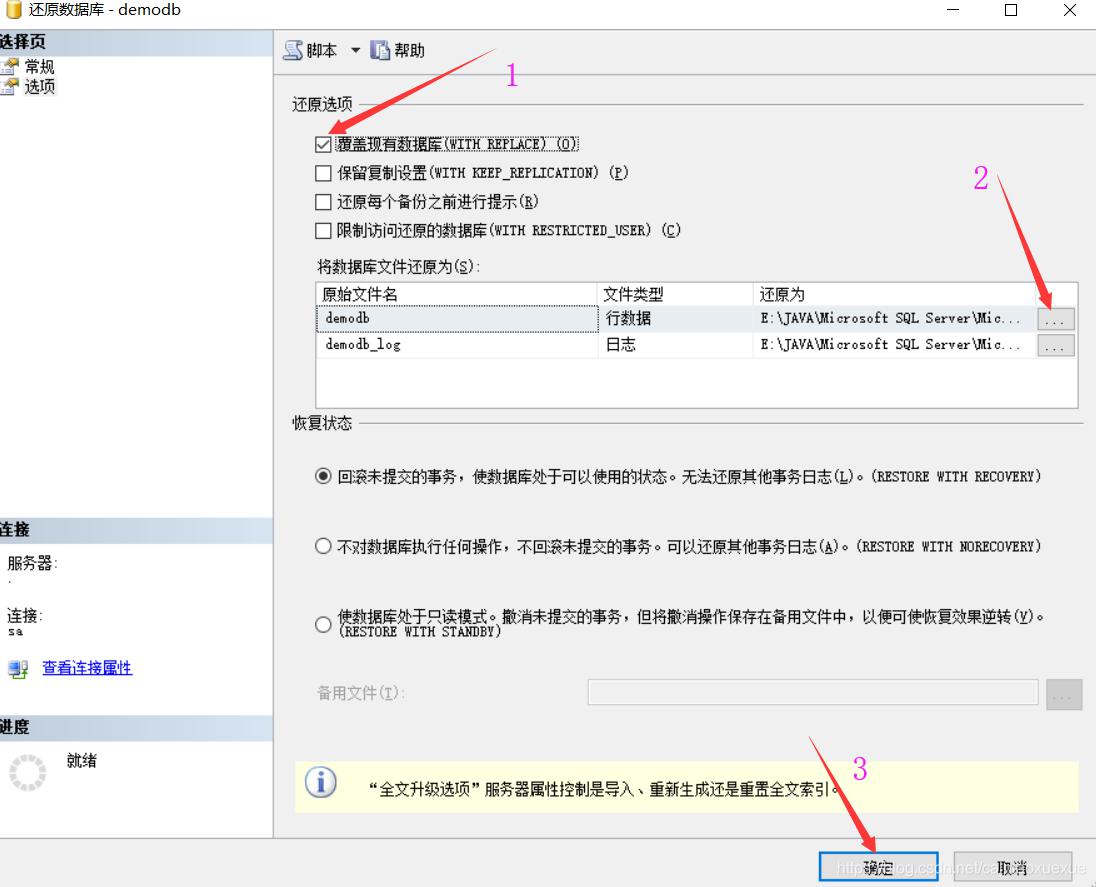The width and height of the screenshot is (1096, 887).
Task: Click the Script (脚本) toolbar icon
Action: [293, 50]
